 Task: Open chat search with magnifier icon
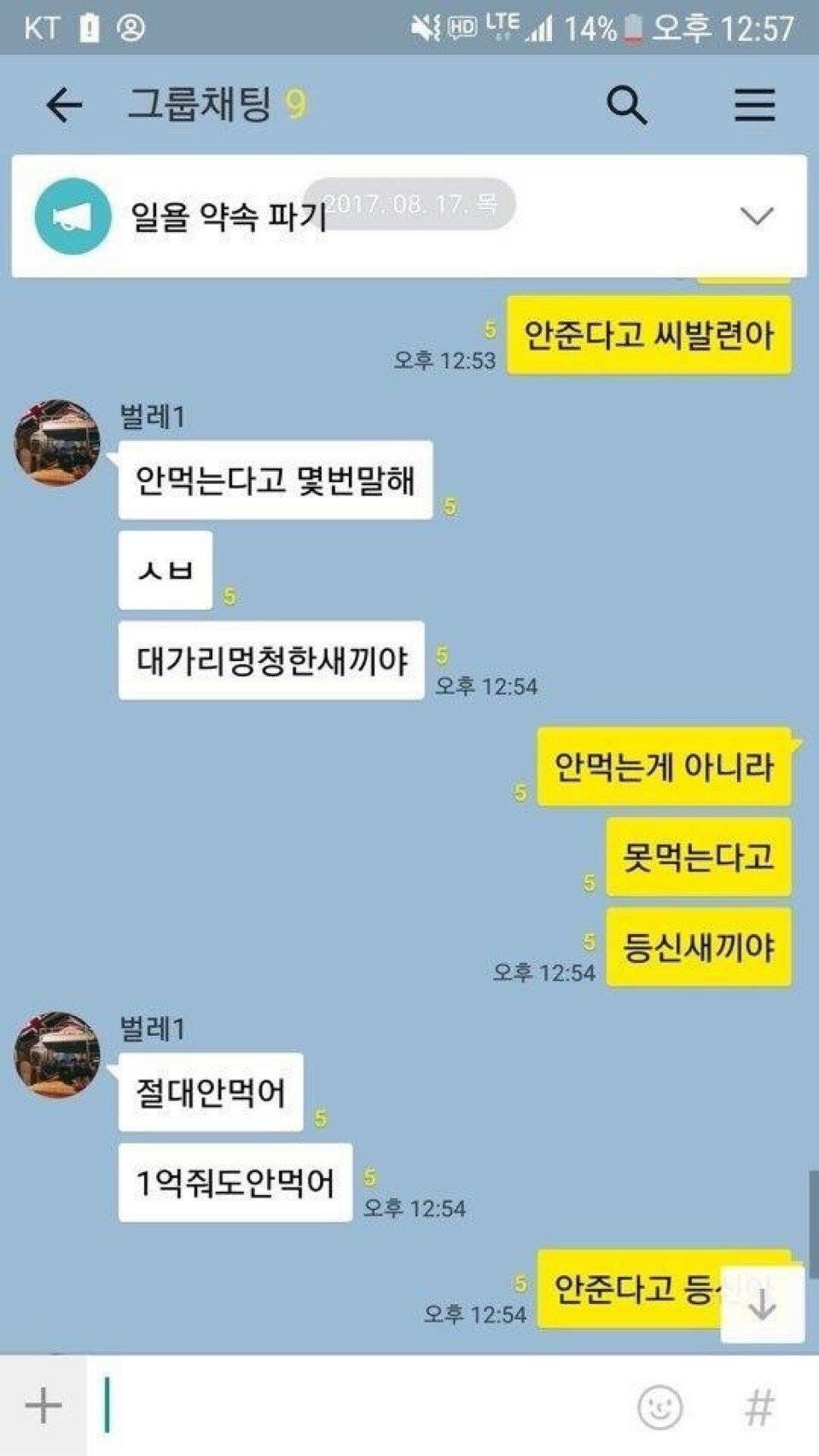[x=627, y=106]
